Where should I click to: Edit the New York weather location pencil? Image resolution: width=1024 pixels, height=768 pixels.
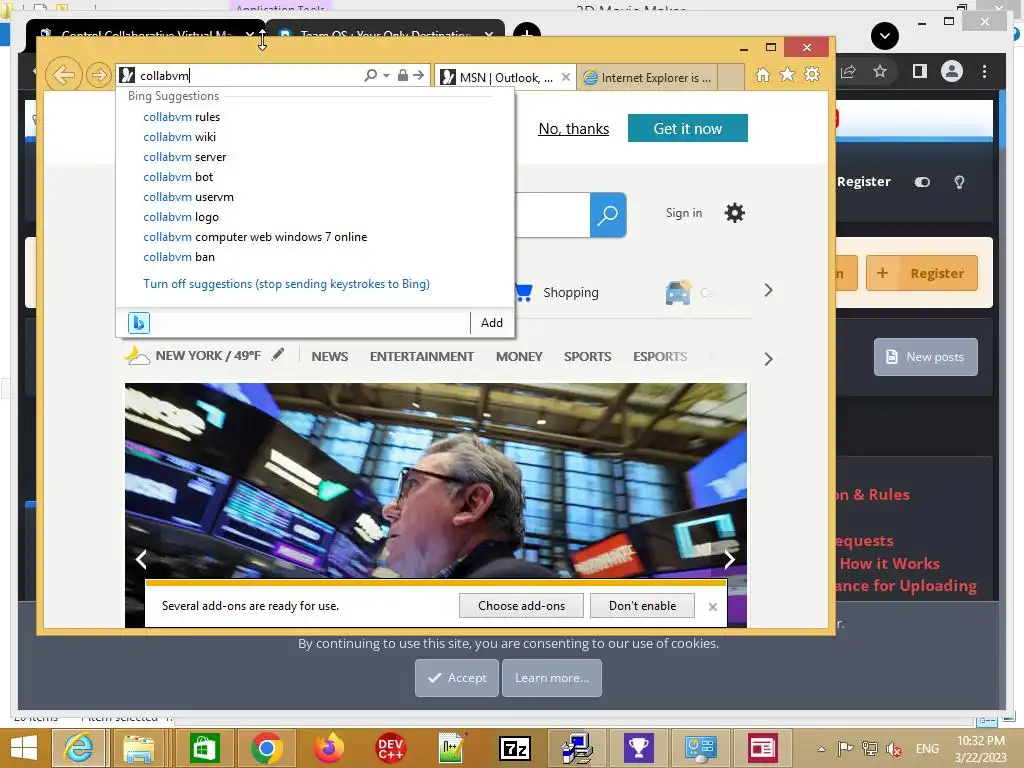[x=278, y=355]
